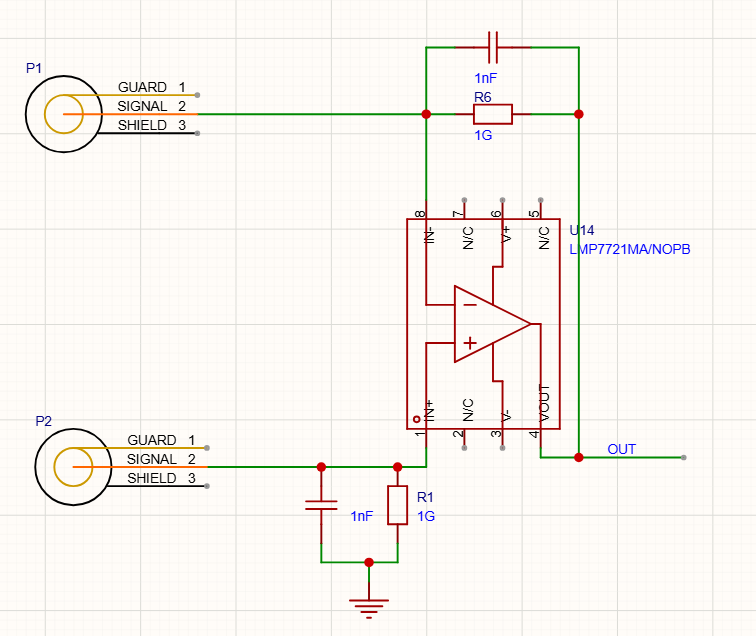The image size is (756, 636).
Task: Click the P2 SHIELD pin 3 endpoint
Action: click(x=207, y=486)
